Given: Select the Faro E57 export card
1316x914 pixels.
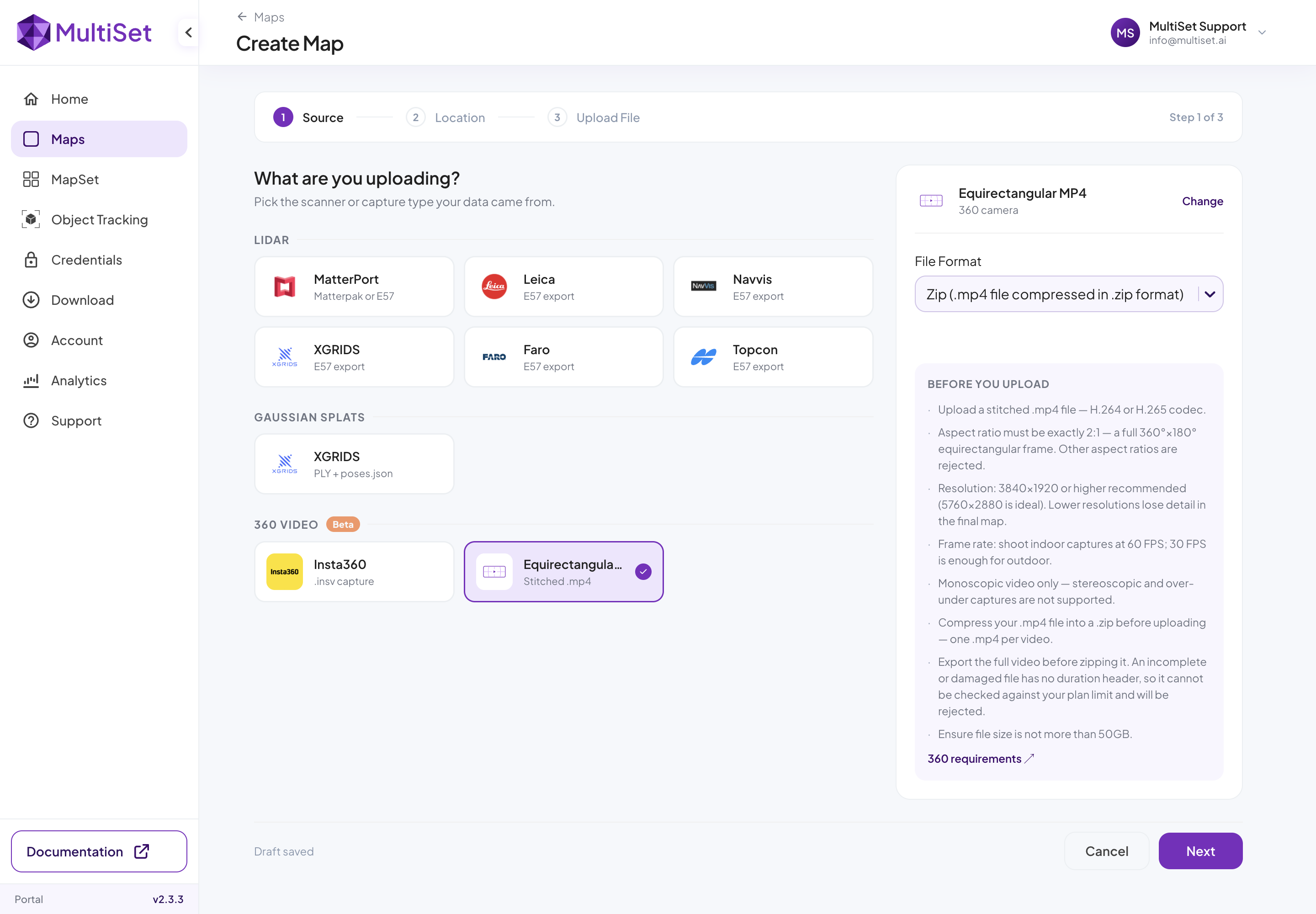Looking at the screenshot, I should click(563, 357).
